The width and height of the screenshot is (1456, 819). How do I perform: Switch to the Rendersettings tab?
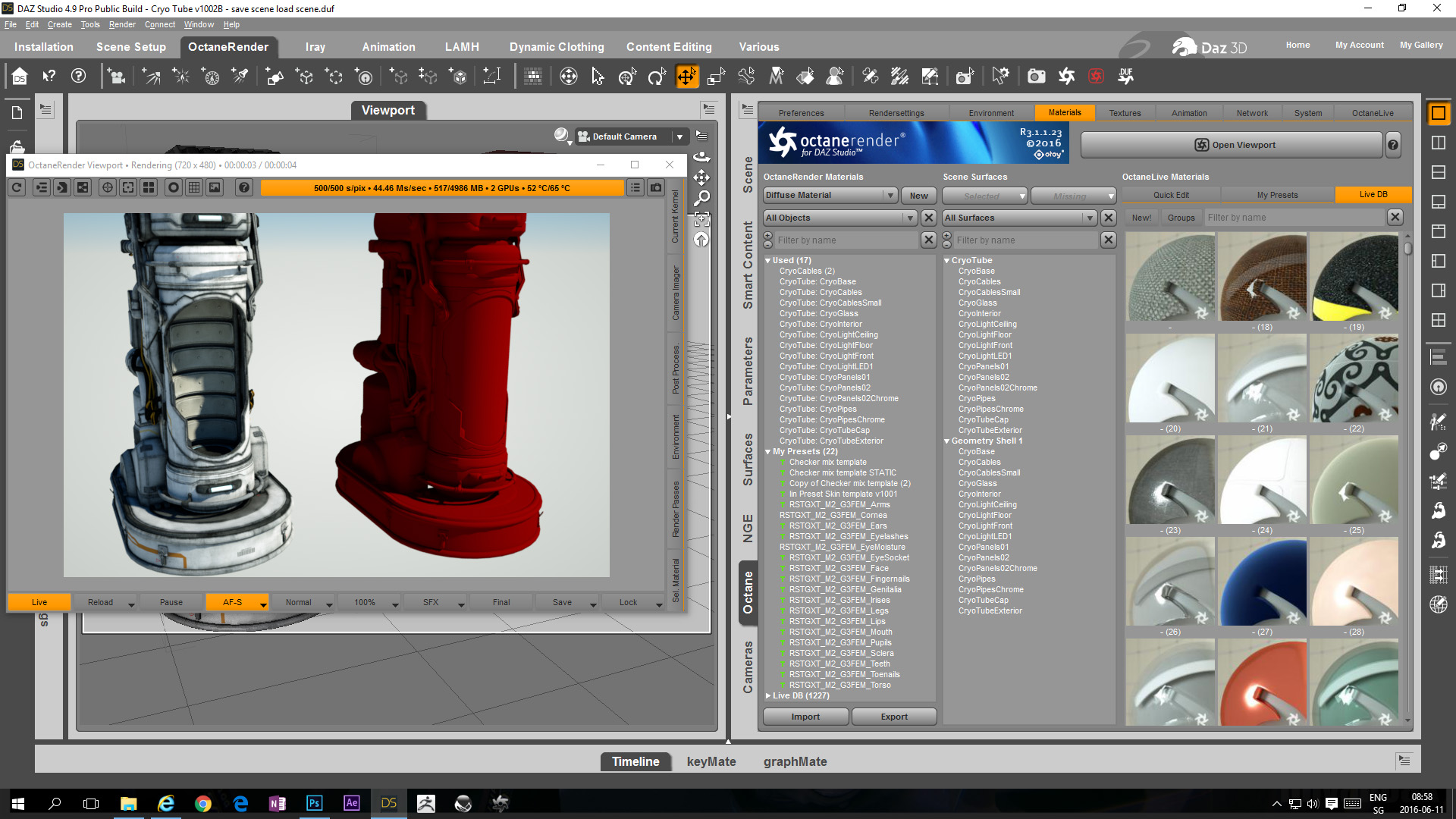point(896,113)
